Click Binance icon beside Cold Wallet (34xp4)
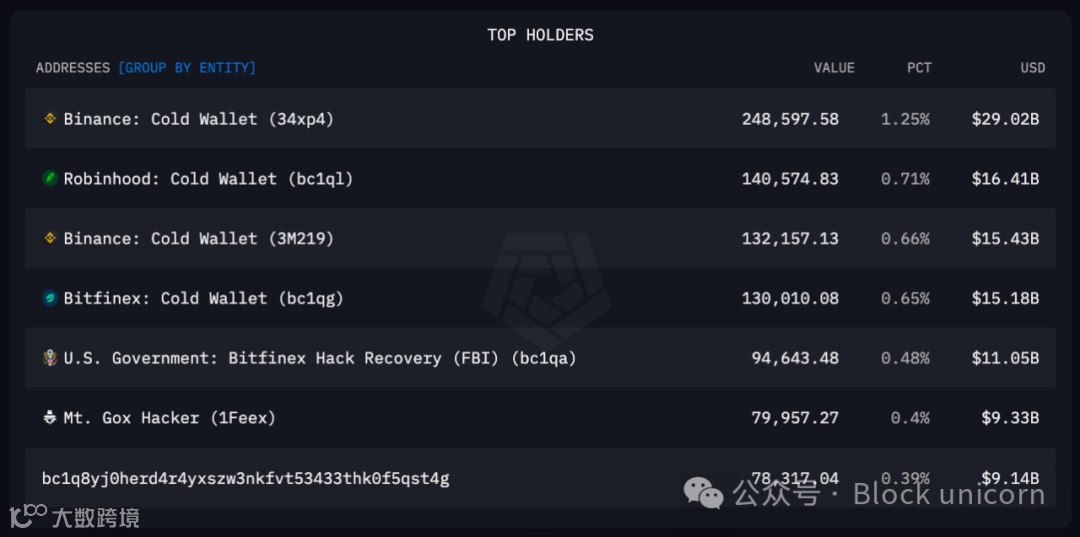The height and width of the screenshot is (537, 1080). coord(50,119)
